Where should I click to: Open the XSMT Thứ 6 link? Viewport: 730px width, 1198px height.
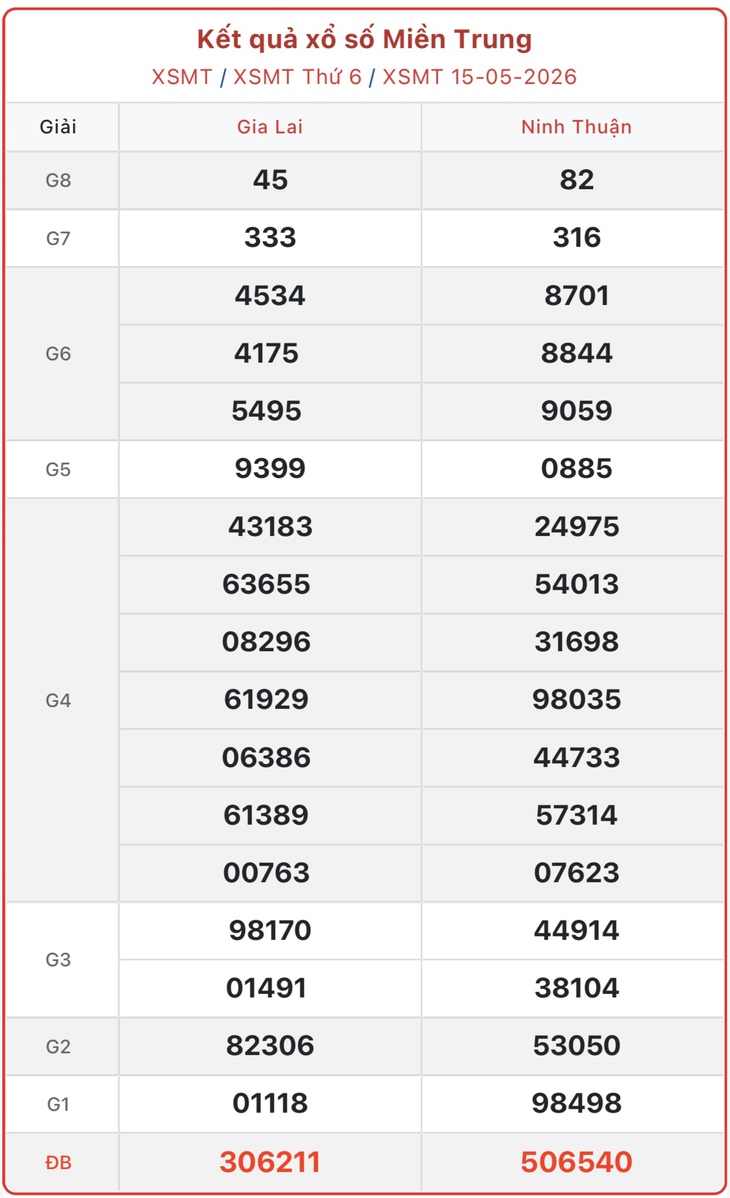[x=297, y=77]
